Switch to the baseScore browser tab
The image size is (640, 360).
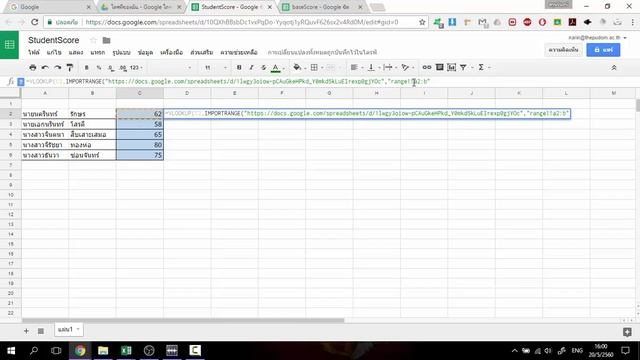322,7
